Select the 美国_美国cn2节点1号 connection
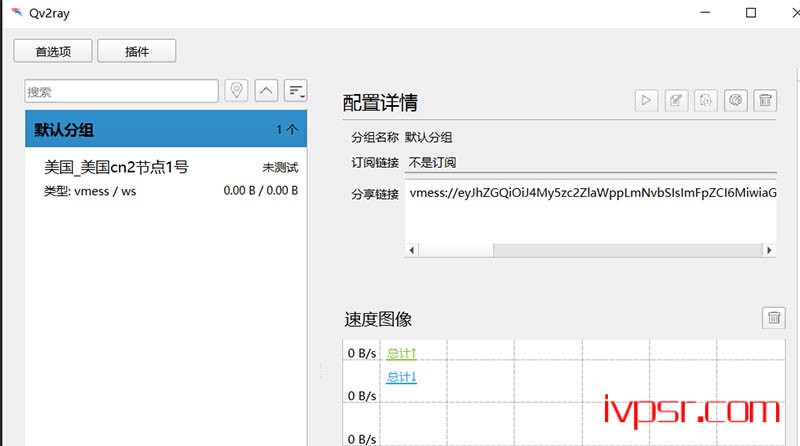 166,178
